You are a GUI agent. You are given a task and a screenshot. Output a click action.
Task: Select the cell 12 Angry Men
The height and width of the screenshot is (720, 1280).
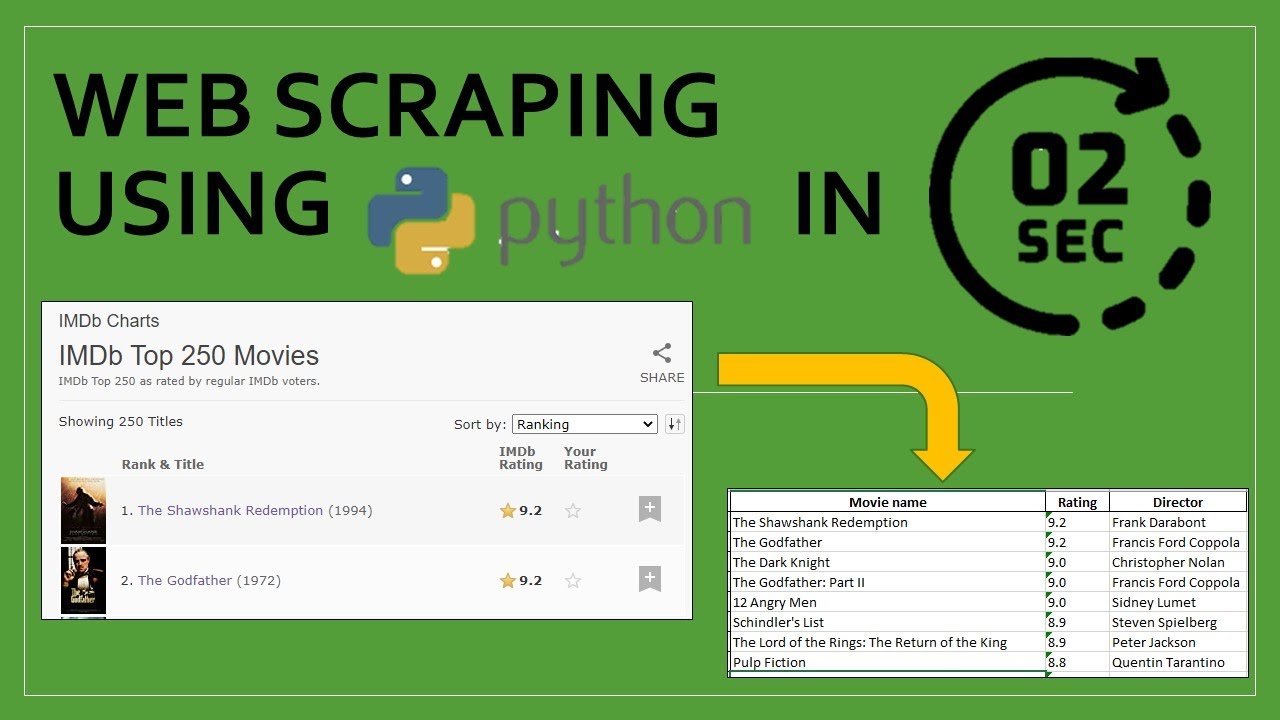pyautogui.click(x=888, y=602)
